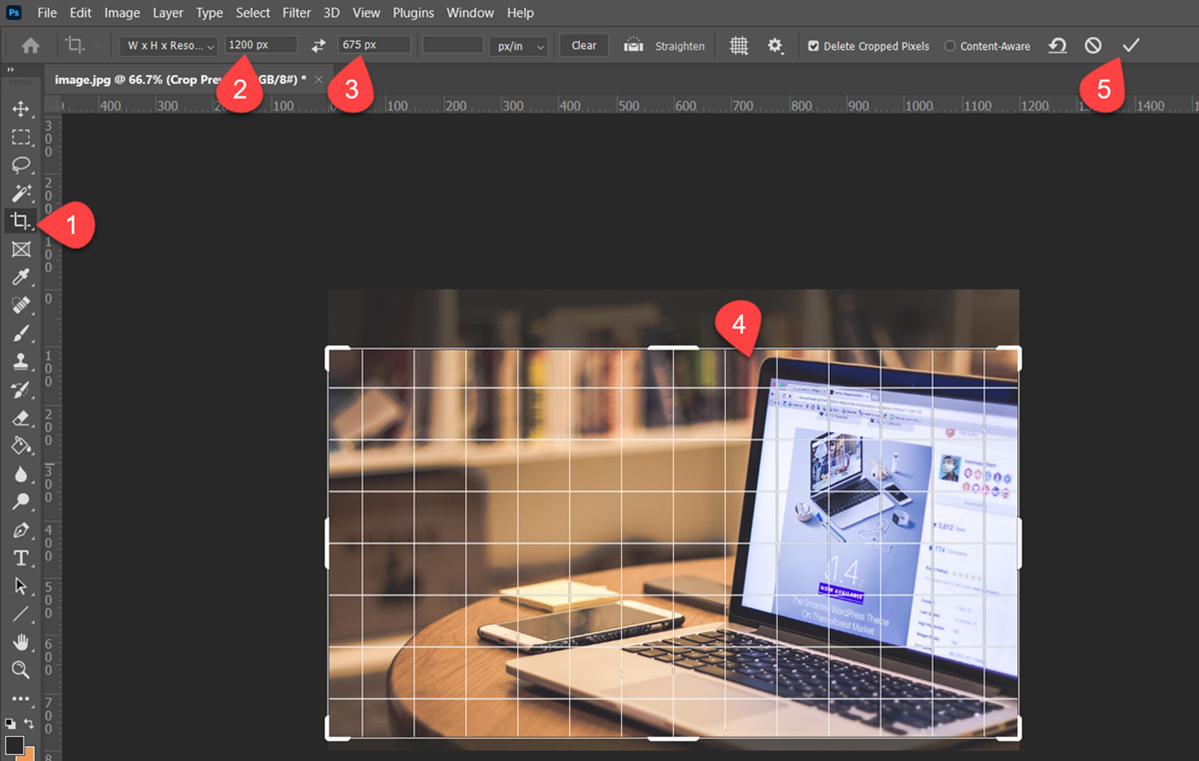
Task: Select the Lasso tool
Action: [20, 165]
